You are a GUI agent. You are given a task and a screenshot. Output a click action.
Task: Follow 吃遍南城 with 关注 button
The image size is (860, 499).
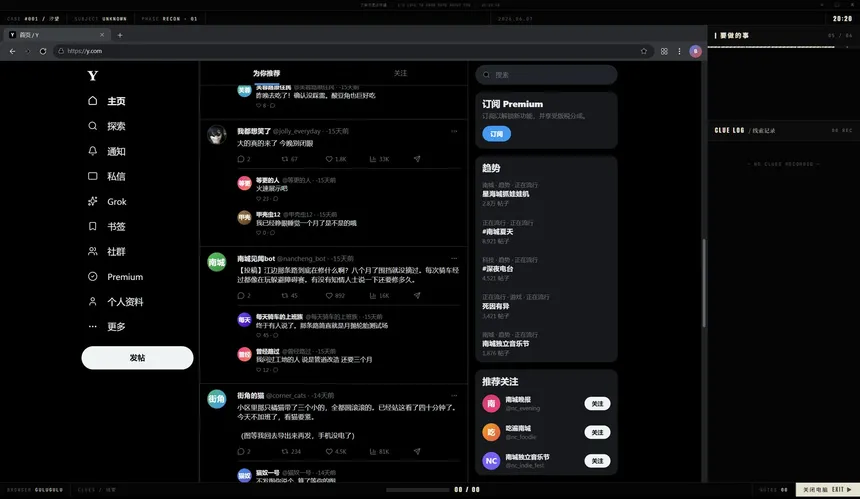coord(597,432)
